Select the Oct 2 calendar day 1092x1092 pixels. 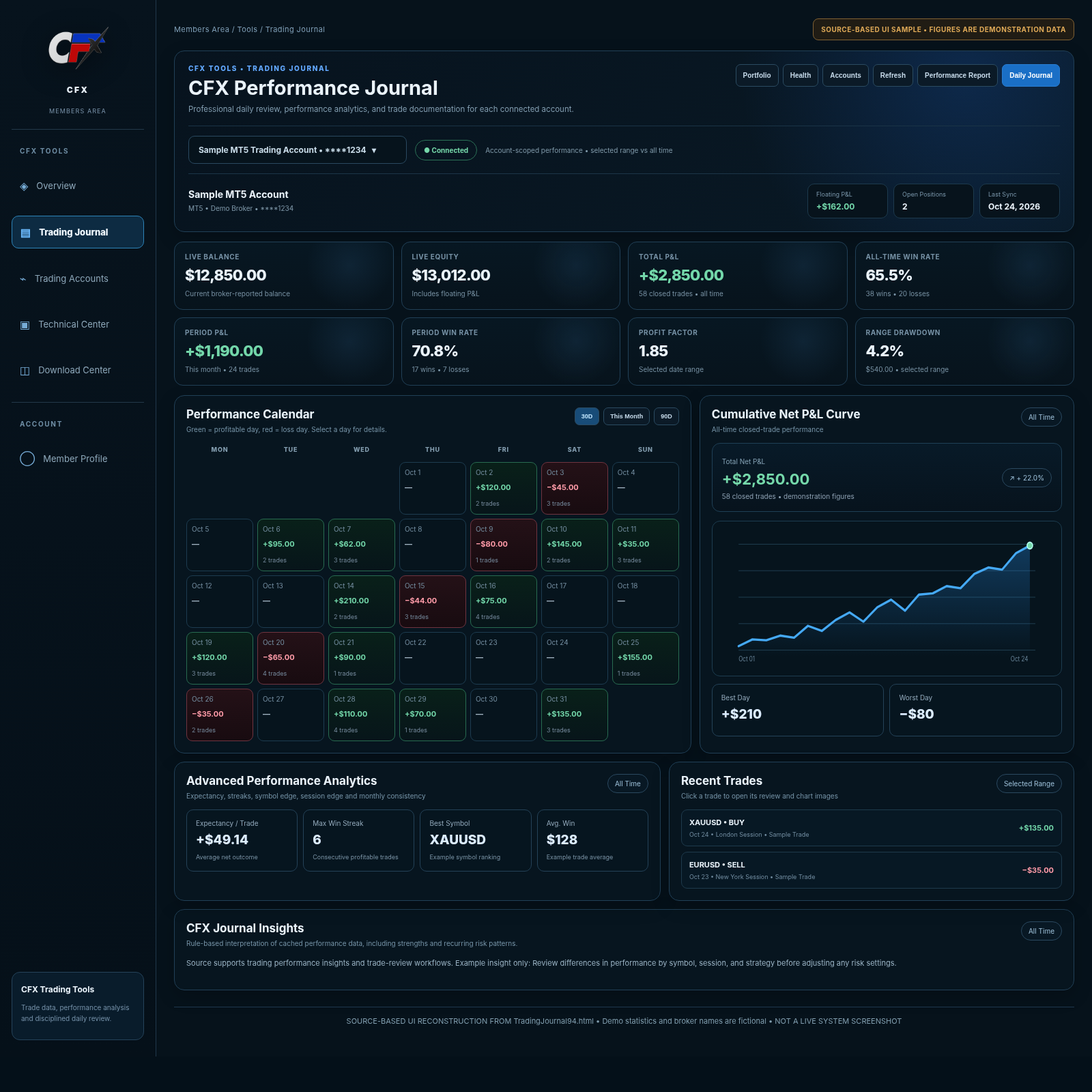coord(504,489)
